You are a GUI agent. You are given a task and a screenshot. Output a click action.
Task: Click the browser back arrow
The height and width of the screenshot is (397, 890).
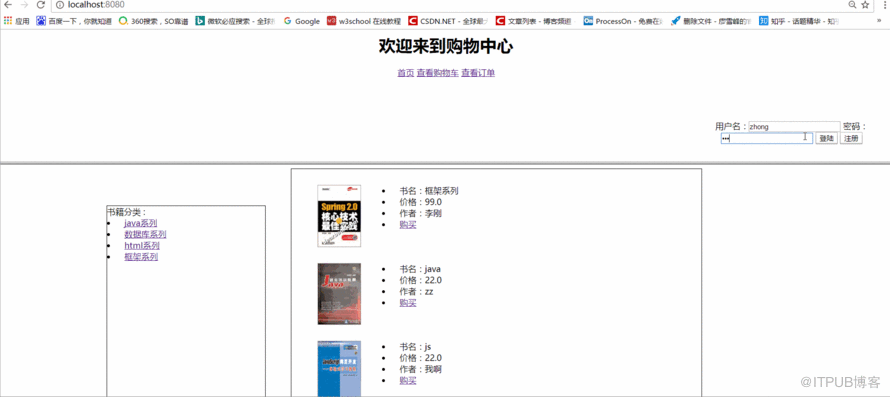tap(8, 5)
